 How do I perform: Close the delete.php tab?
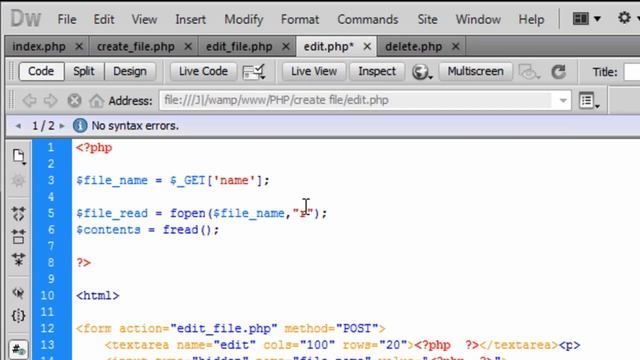[x=456, y=47]
